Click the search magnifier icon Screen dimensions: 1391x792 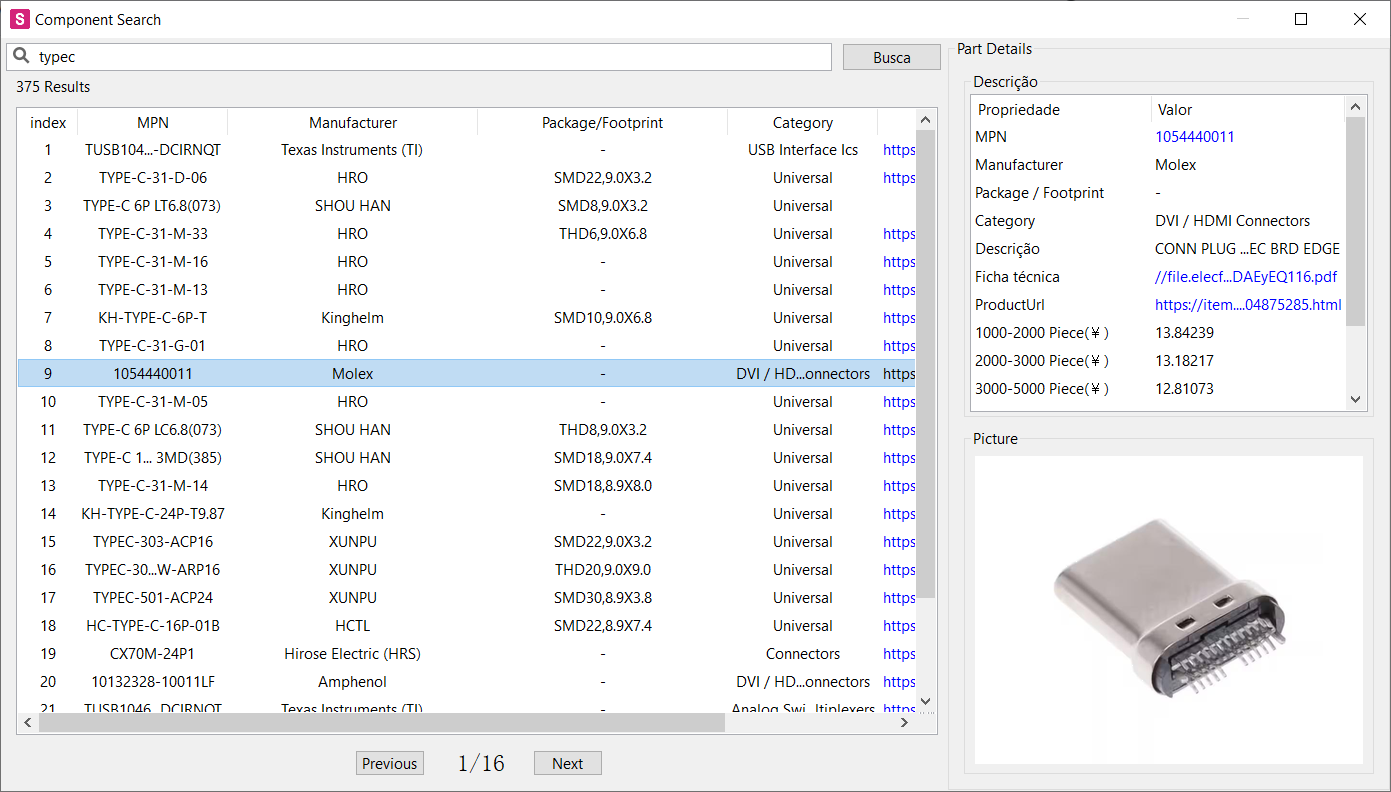(x=20, y=57)
